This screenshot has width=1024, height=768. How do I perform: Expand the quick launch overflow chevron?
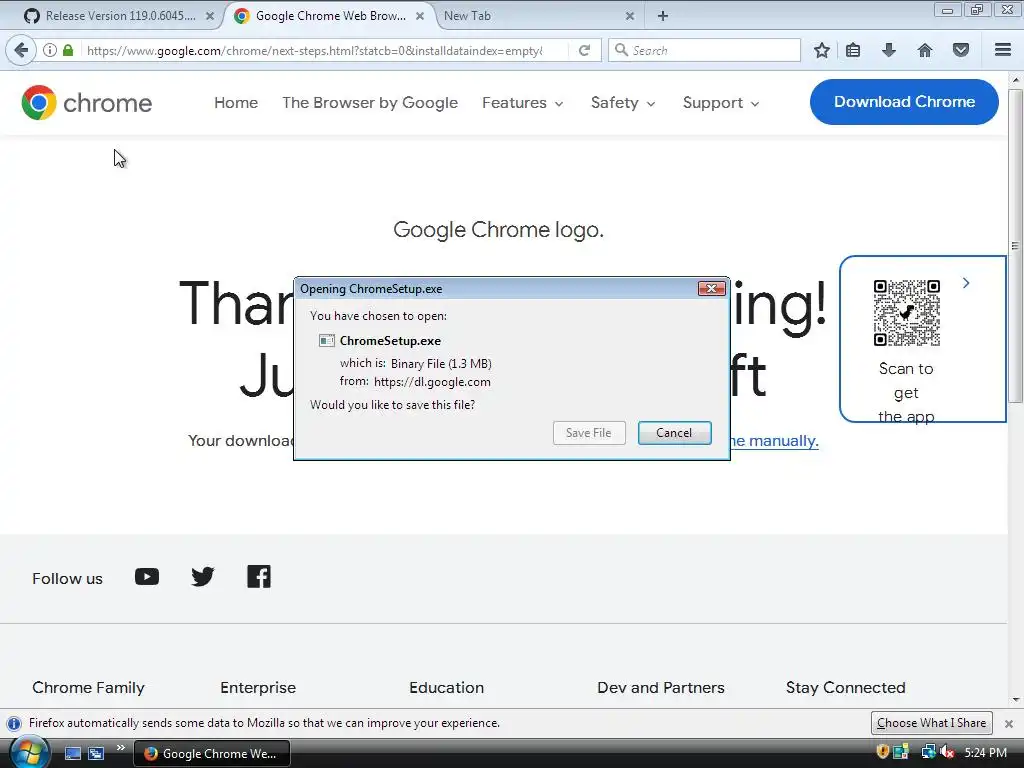click(x=121, y=748)
